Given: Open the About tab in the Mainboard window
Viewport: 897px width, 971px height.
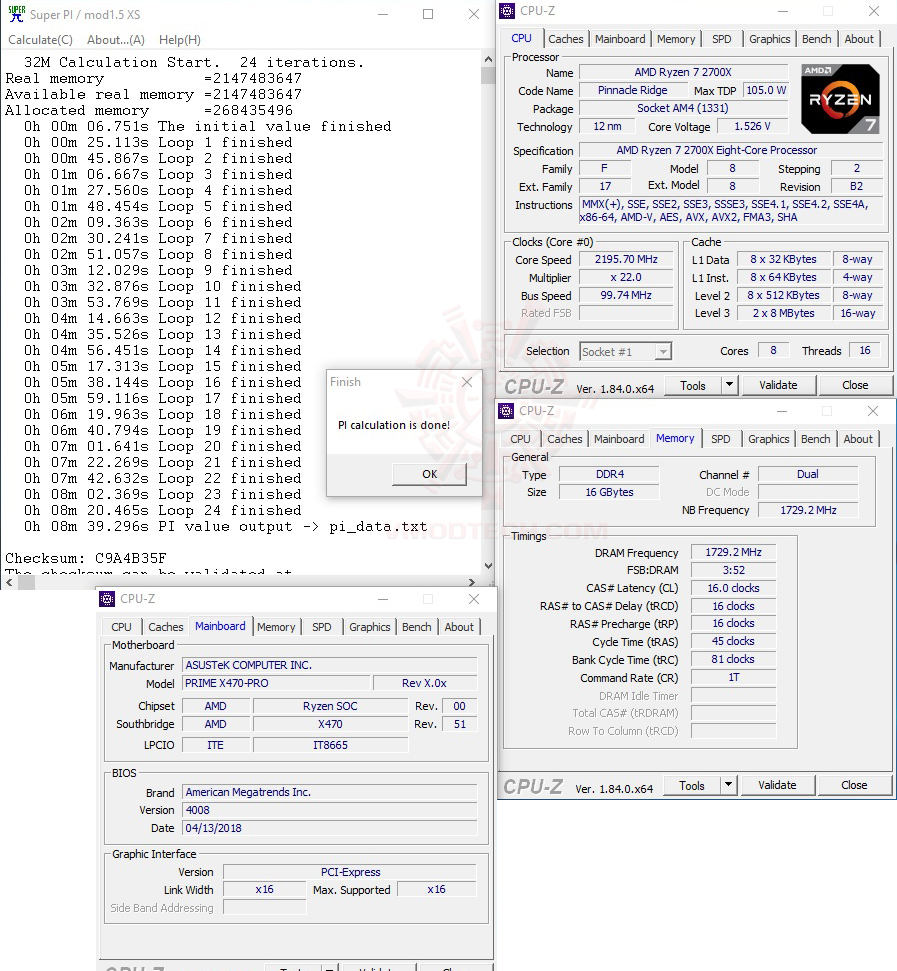Looking at the screenshot, I should click(x=459, y=627).
